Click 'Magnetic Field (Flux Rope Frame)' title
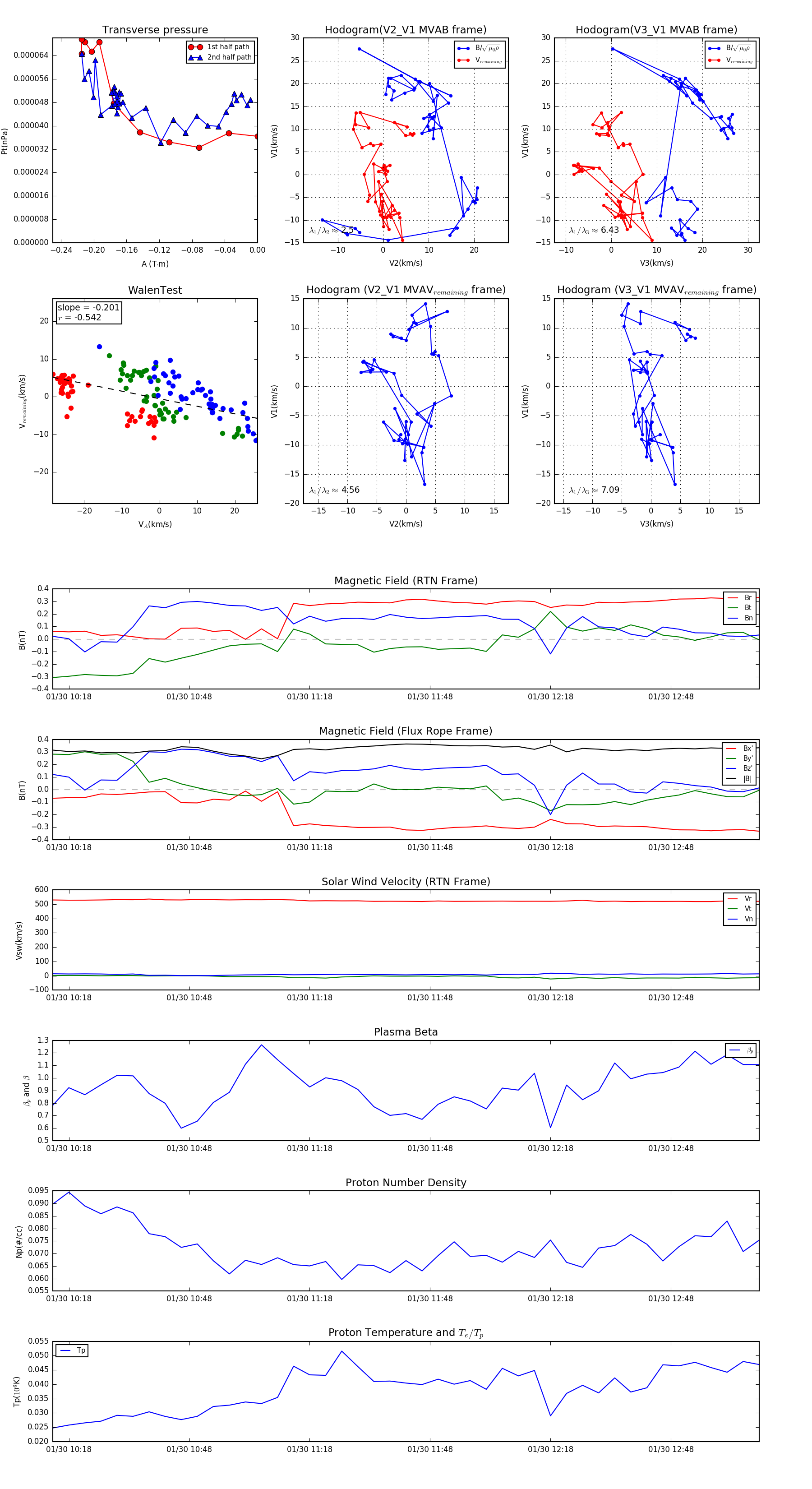 [406, 731]
